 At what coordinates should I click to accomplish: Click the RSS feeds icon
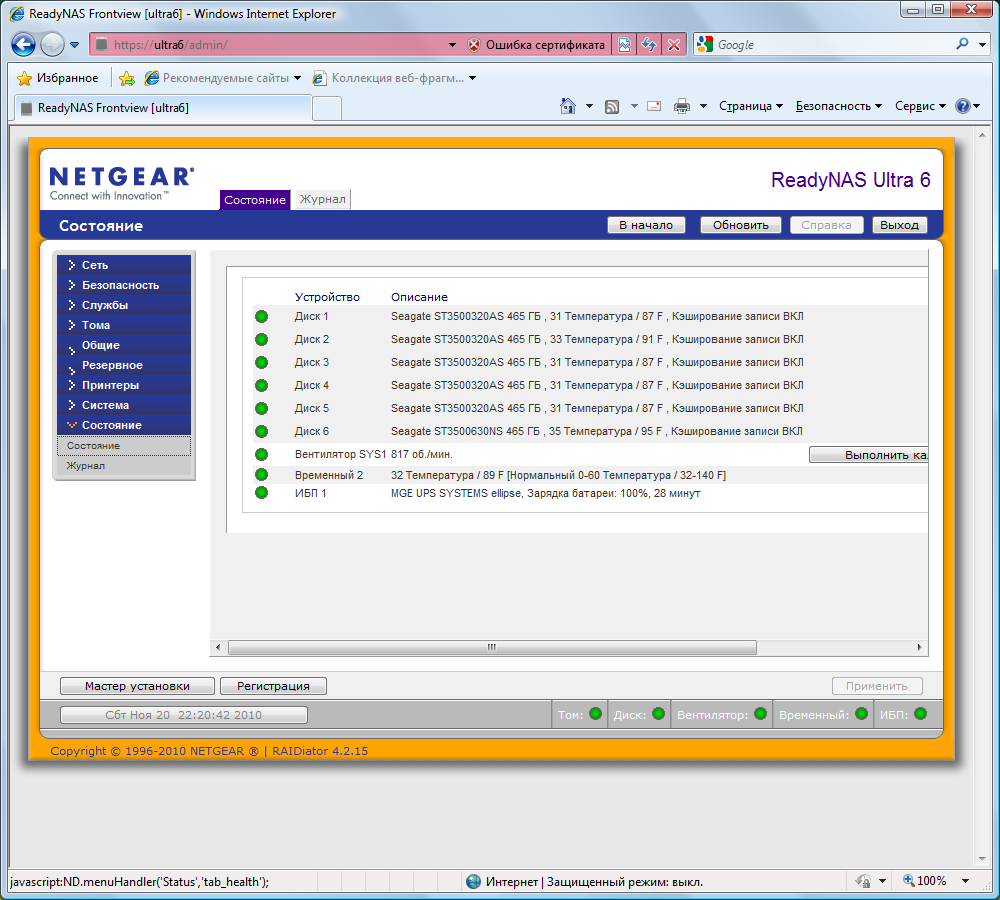[x=612, y=107]
